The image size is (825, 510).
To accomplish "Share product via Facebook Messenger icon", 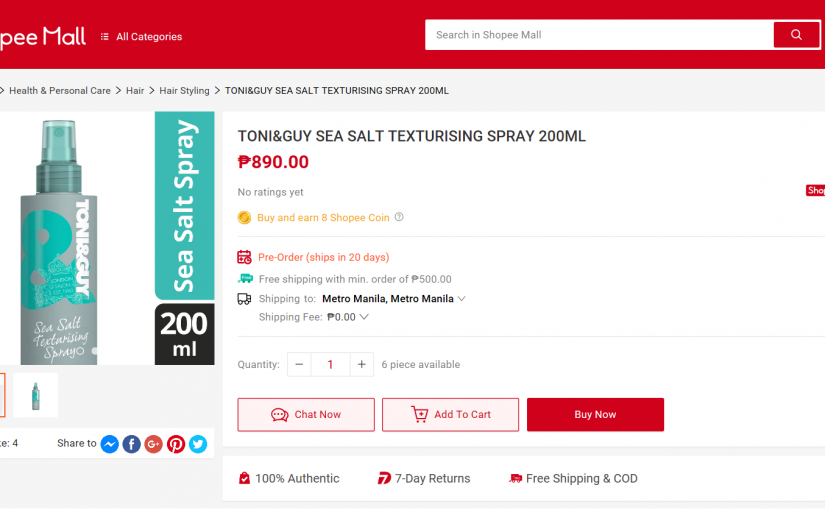I will point(109,444).
